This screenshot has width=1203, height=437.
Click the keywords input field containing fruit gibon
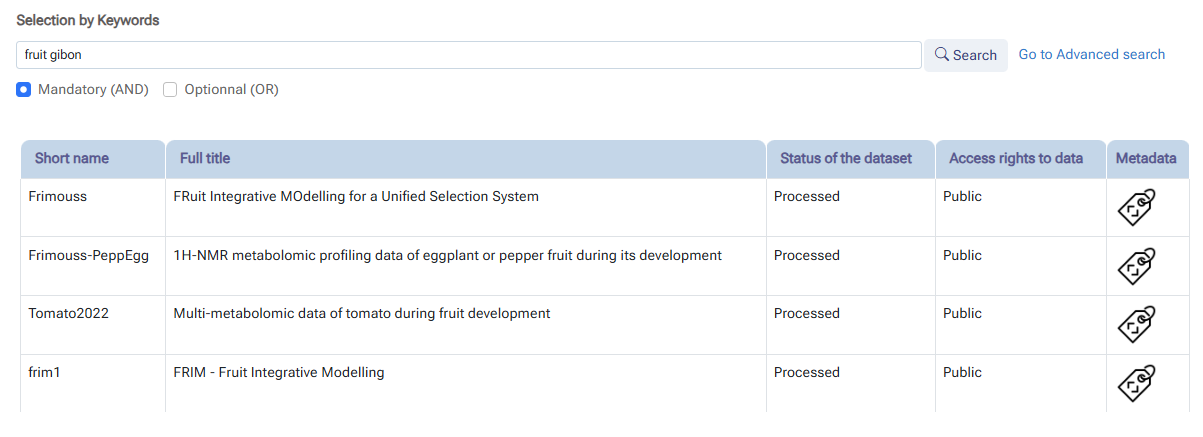469,55
